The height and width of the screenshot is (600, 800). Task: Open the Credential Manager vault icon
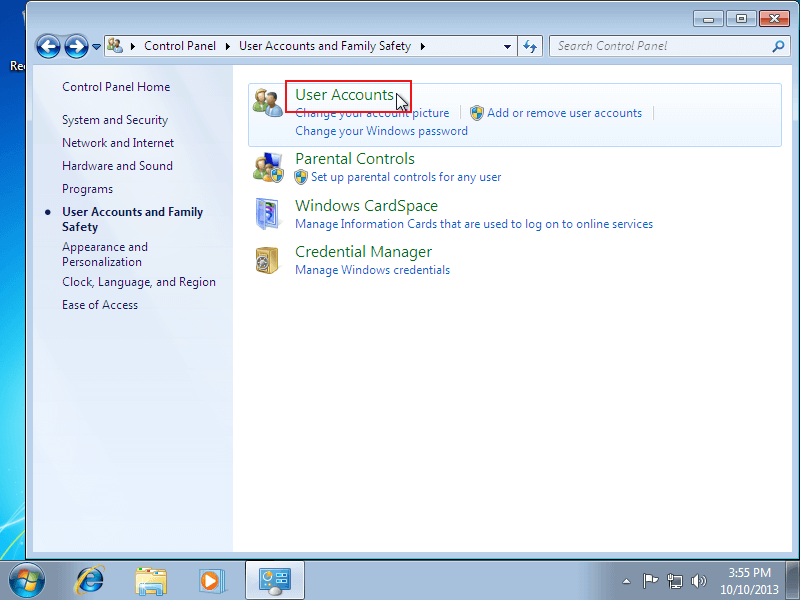coord(268,259)
